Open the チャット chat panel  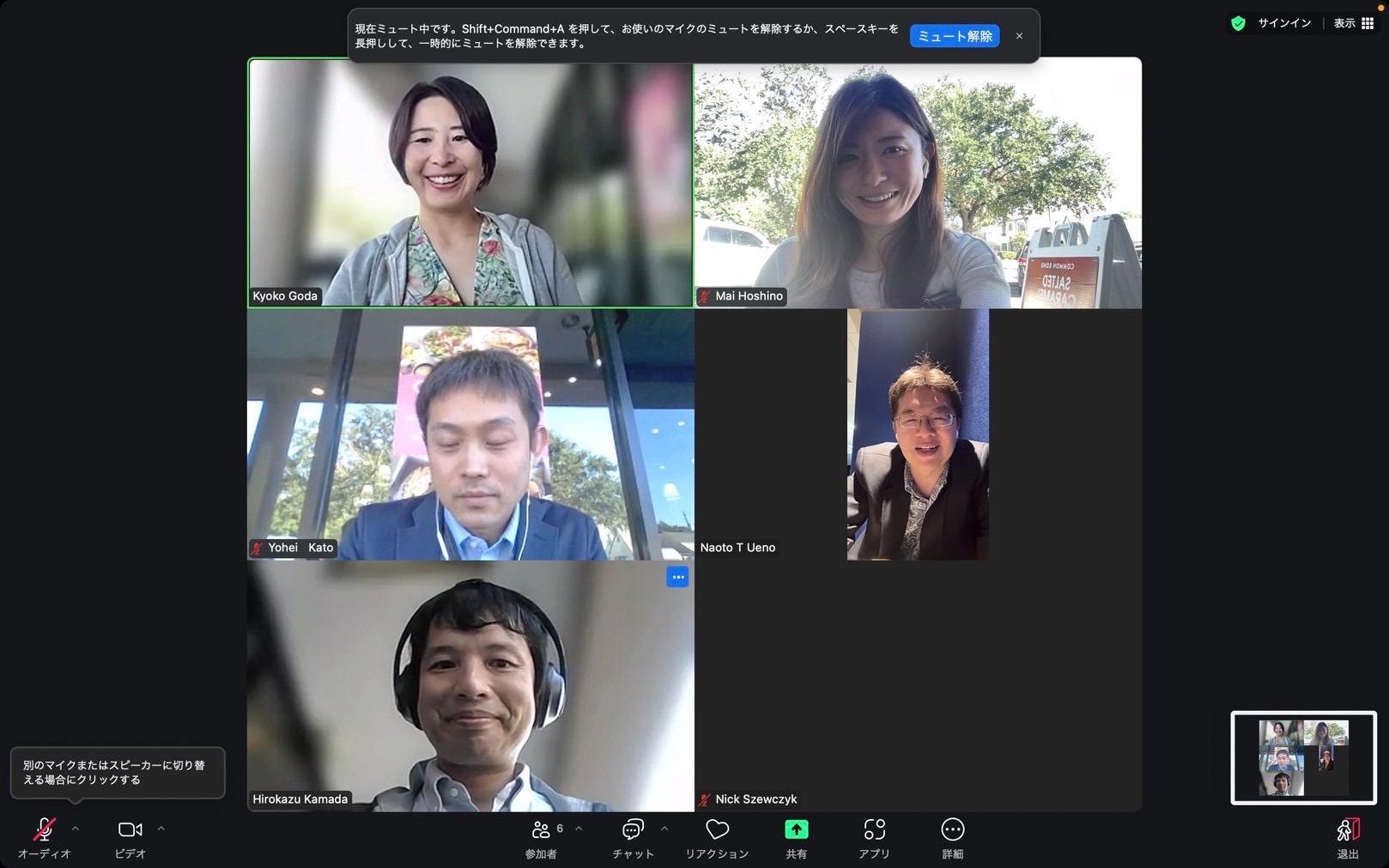[633, 837]
